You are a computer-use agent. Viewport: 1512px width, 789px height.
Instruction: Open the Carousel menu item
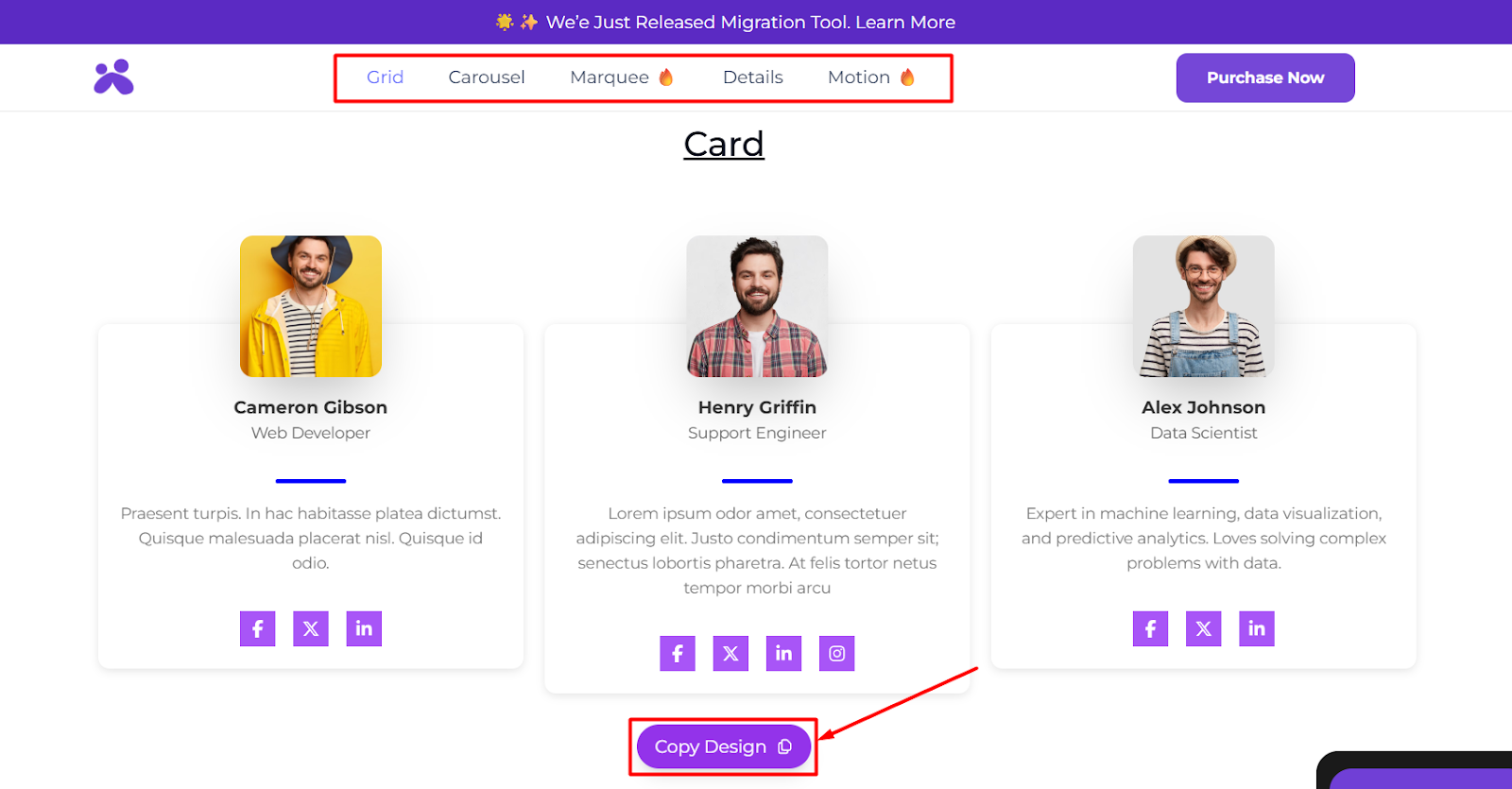coord(487,77)
